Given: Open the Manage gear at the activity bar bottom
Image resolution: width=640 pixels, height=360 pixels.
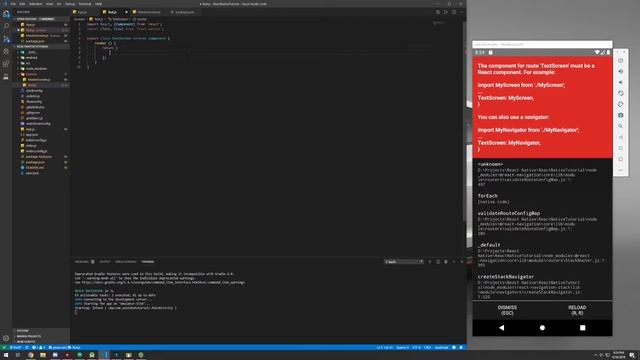Looking at the screenshot, I should coord(6,338).
